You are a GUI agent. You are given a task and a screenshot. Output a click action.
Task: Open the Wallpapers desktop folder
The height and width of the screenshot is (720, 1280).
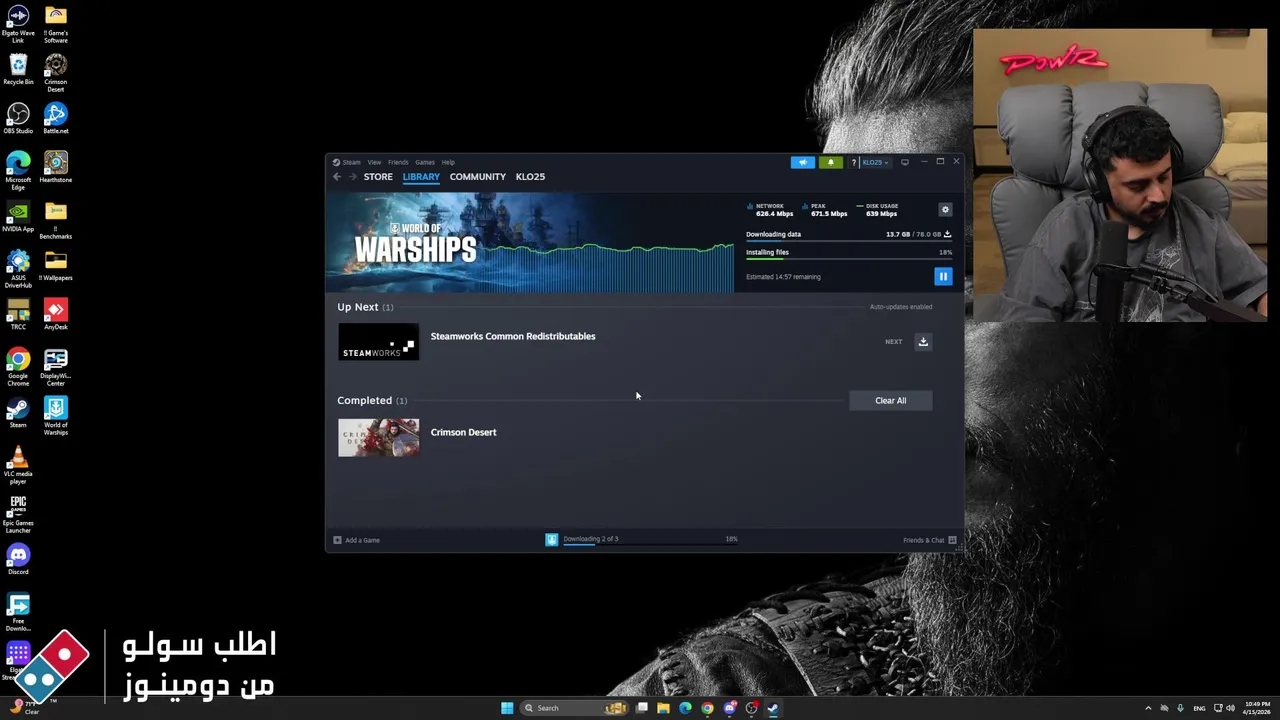(55, 266)
